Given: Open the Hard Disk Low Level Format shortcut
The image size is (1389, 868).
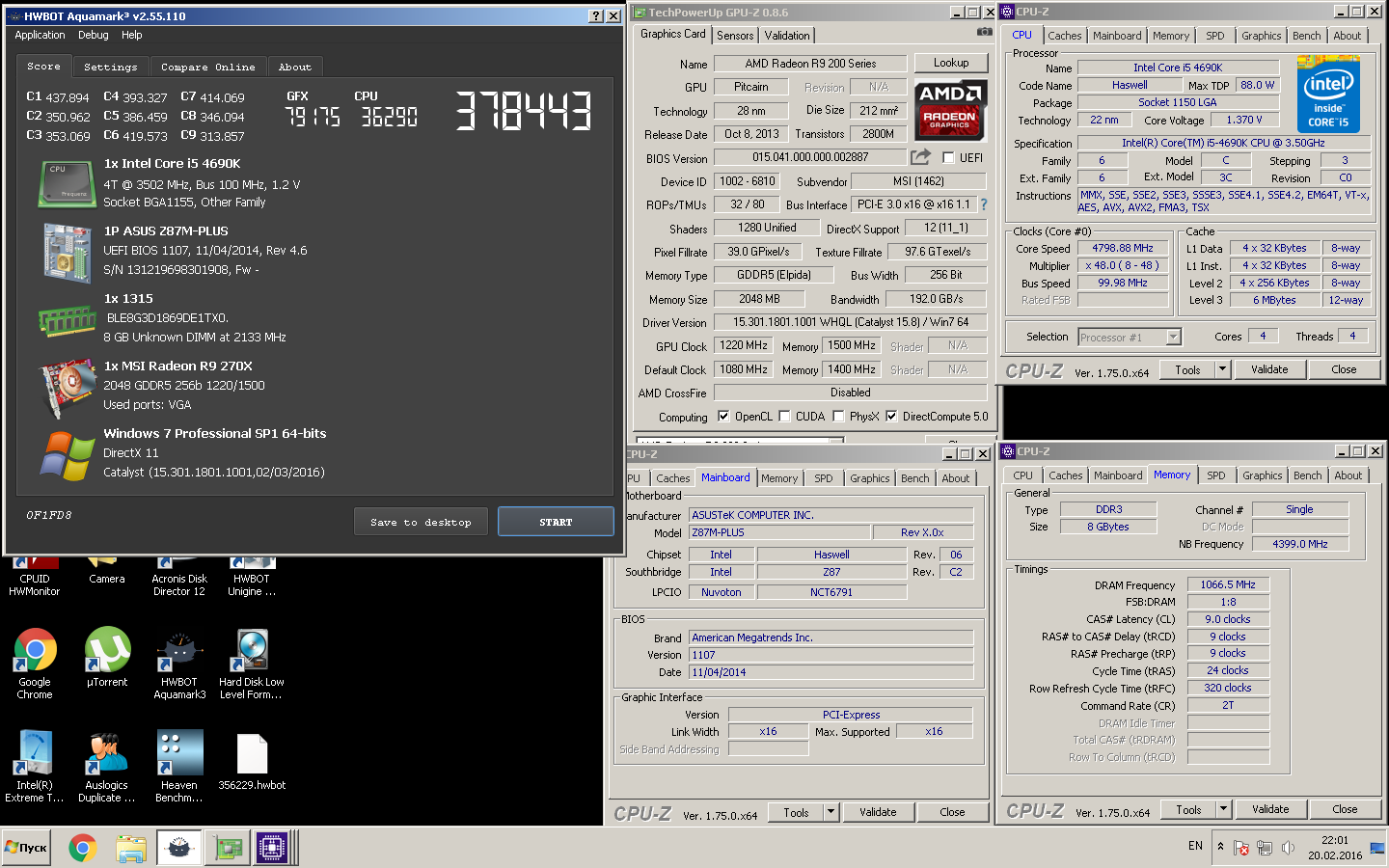Looking at the screenshot, I should click(x=252, y=664).
